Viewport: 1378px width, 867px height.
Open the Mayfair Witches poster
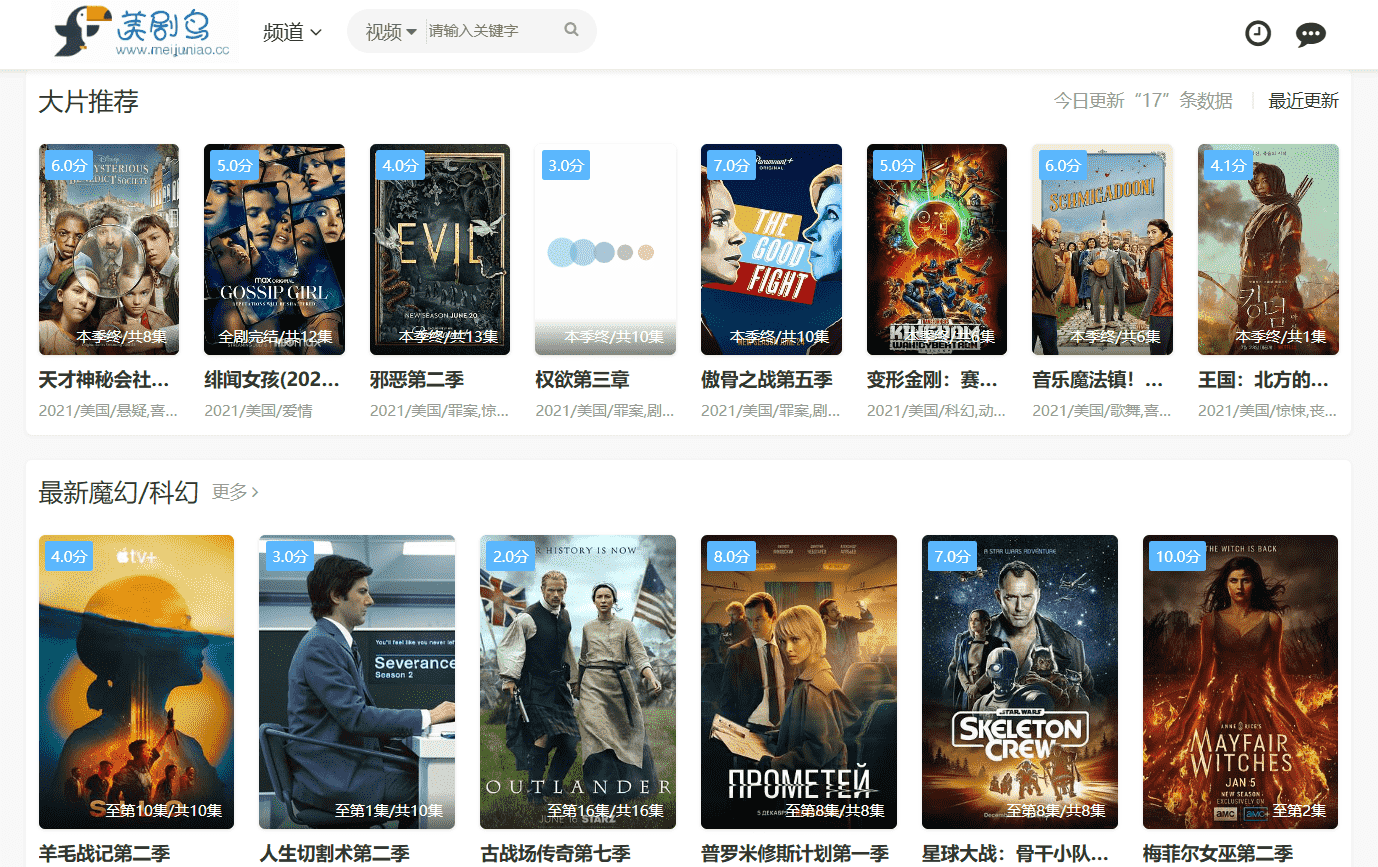tap(1240, 682)
